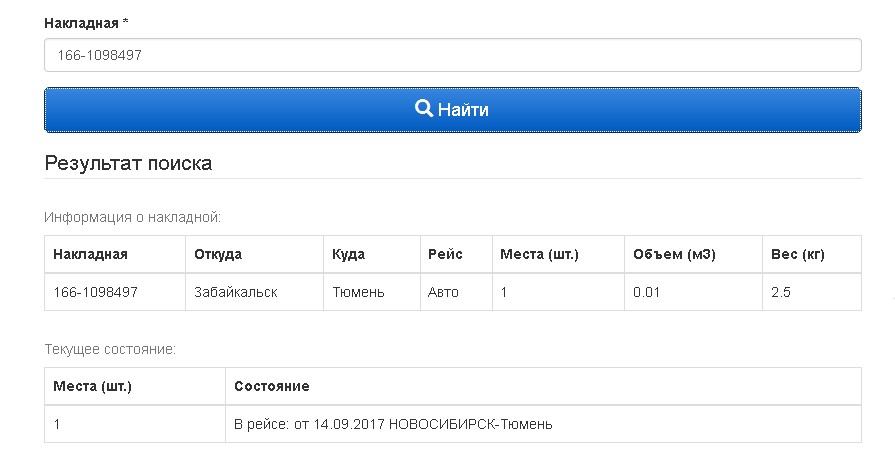The image size is (895, 471).
Task: Select the Откуда column header
Action: [x=219, y=254]
